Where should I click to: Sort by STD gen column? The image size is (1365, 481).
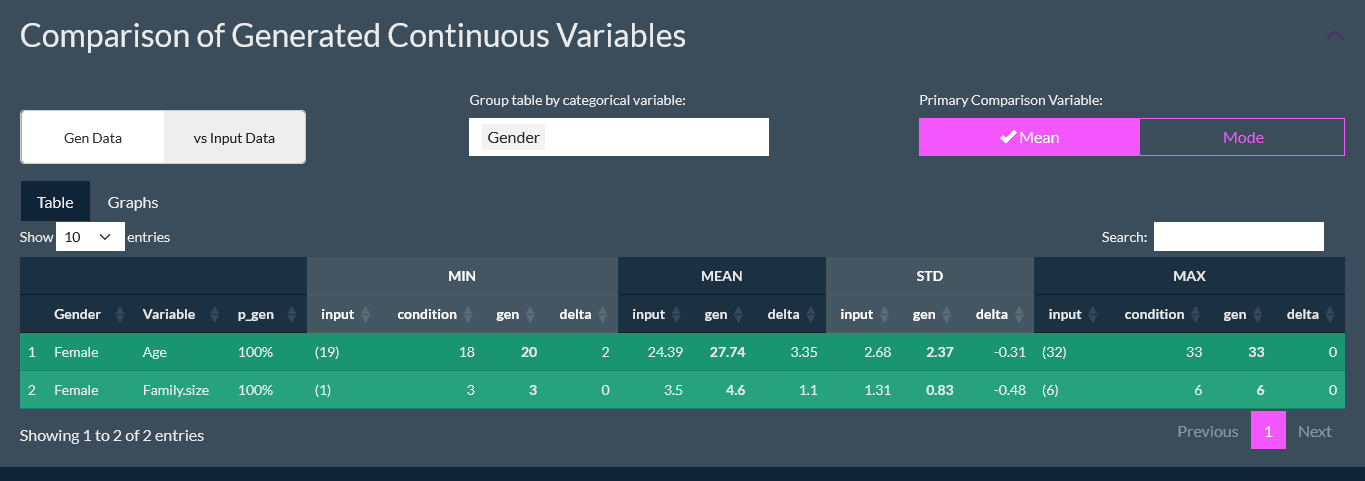pyautogui.click(x=930, y=314)
